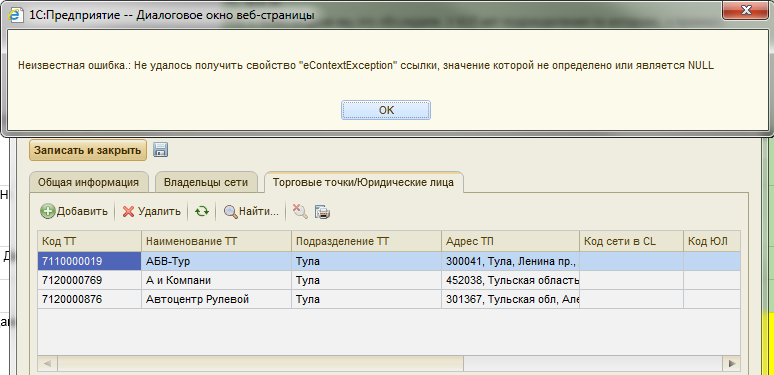Click the Автоцентр Рулевой cell
Image resolution: width=774 pixels, height=375 pixels.
[x=217, y=299]
